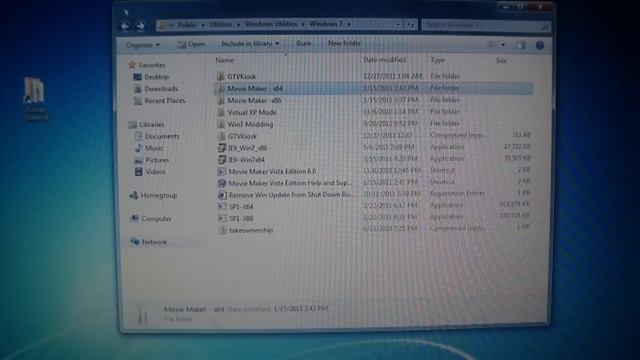Select the Virtual XP Mode folder icon
The image size is (640, 360).
(x=221, y=112)
